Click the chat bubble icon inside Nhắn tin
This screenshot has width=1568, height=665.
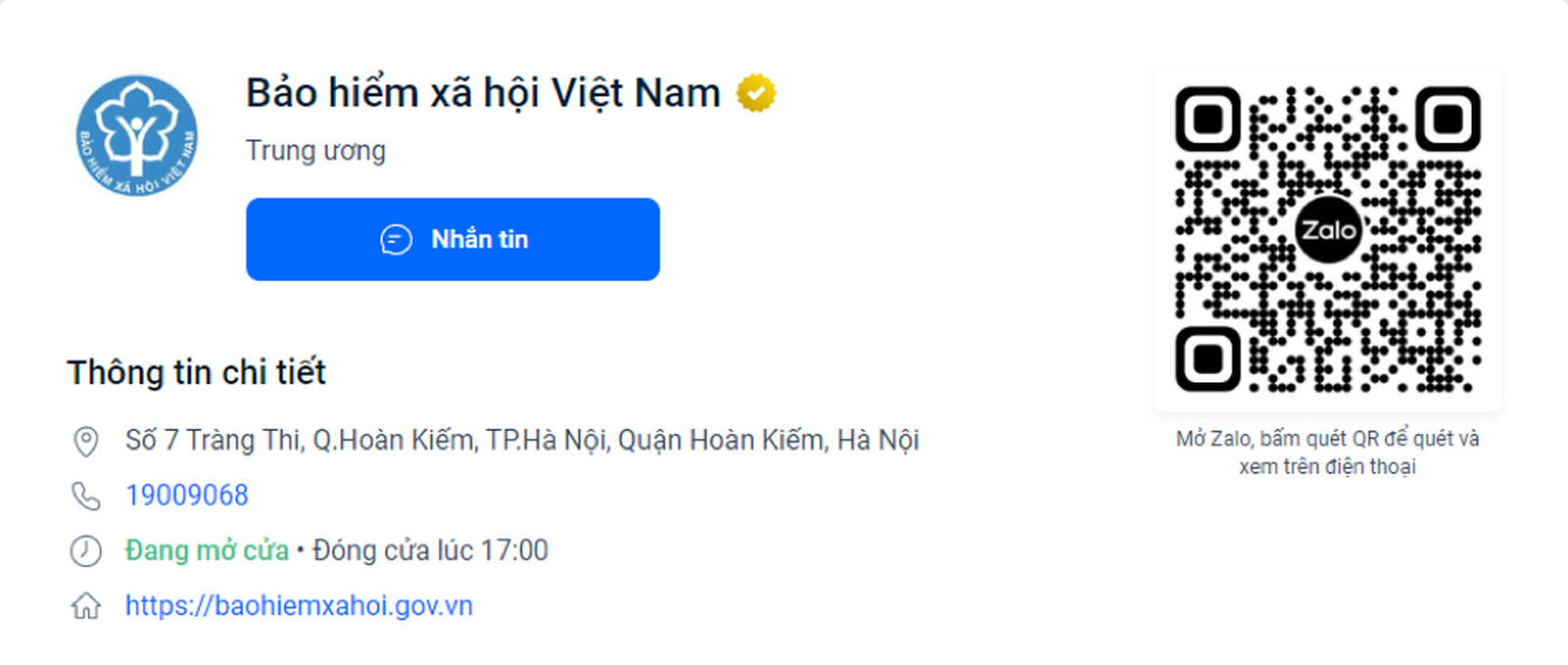[x=396, y=240]
